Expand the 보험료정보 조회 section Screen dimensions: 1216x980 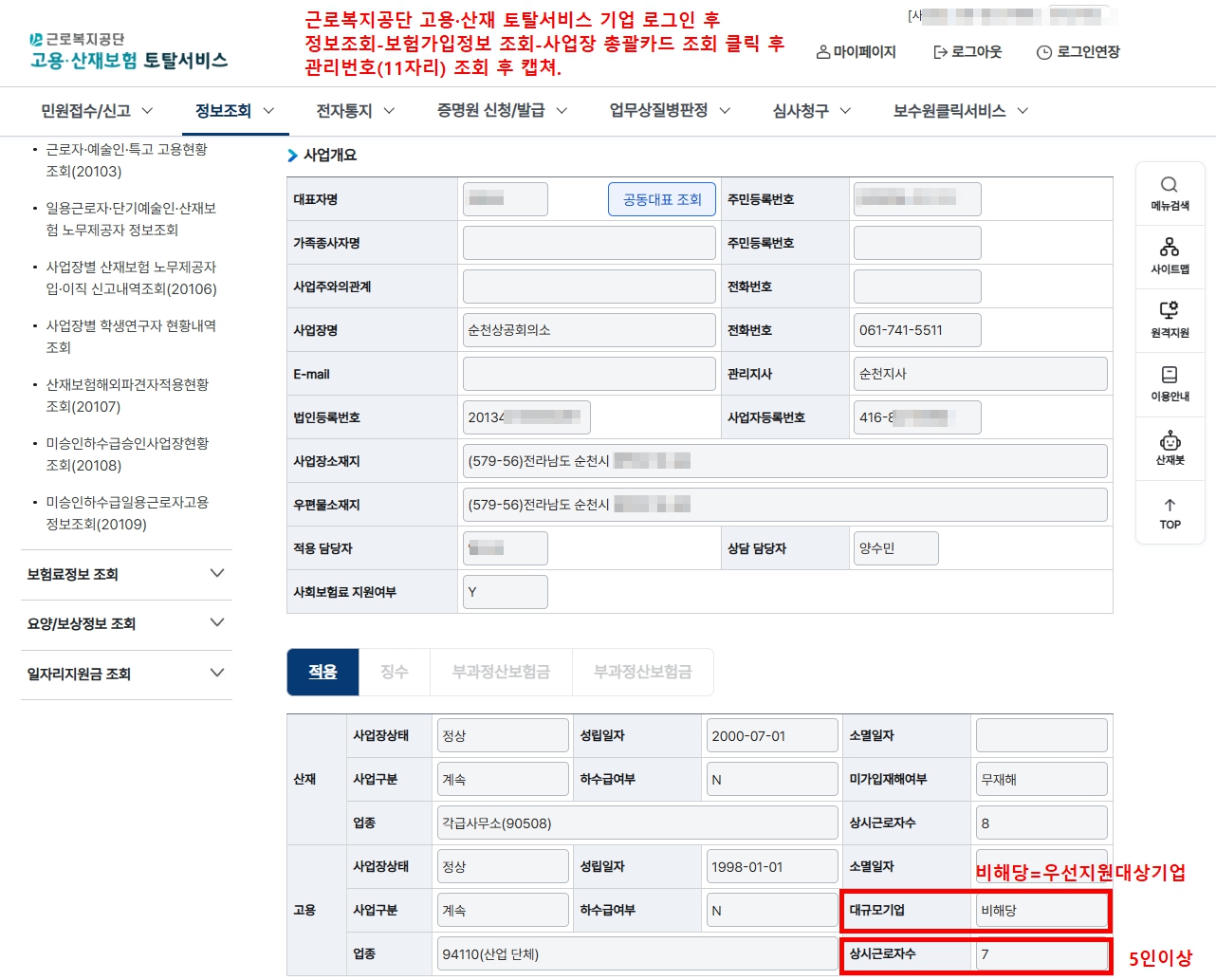point(126,574)
